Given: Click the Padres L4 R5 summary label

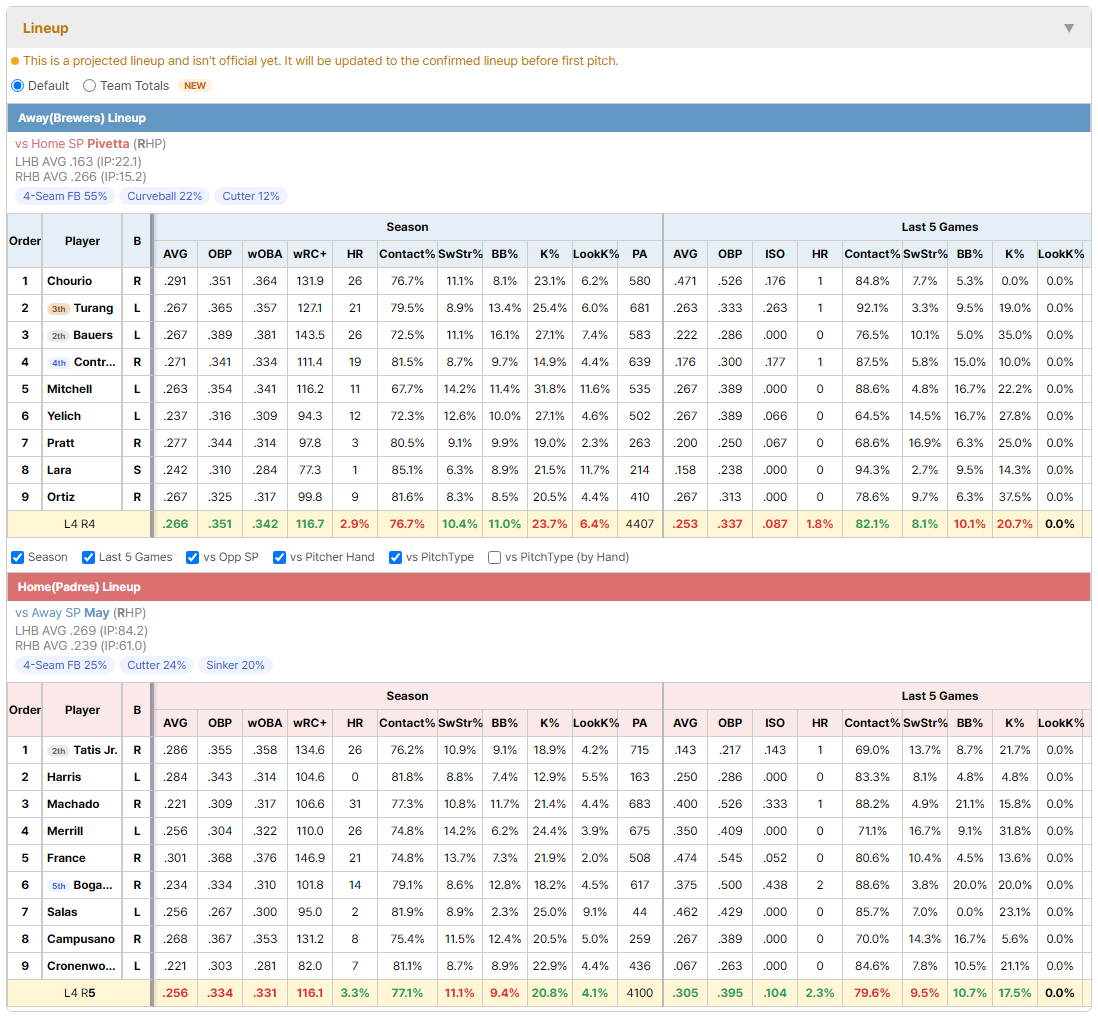Looking at the screenshot, I should 79,993.
